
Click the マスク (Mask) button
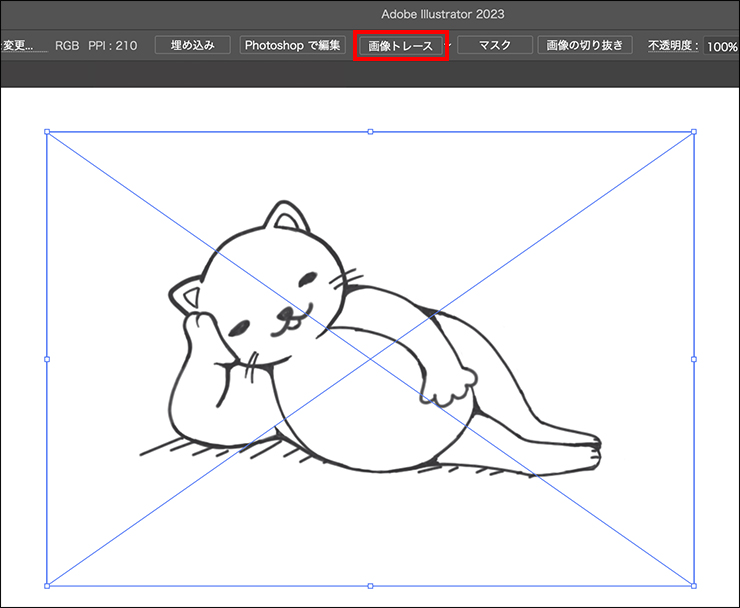point(494,46)
